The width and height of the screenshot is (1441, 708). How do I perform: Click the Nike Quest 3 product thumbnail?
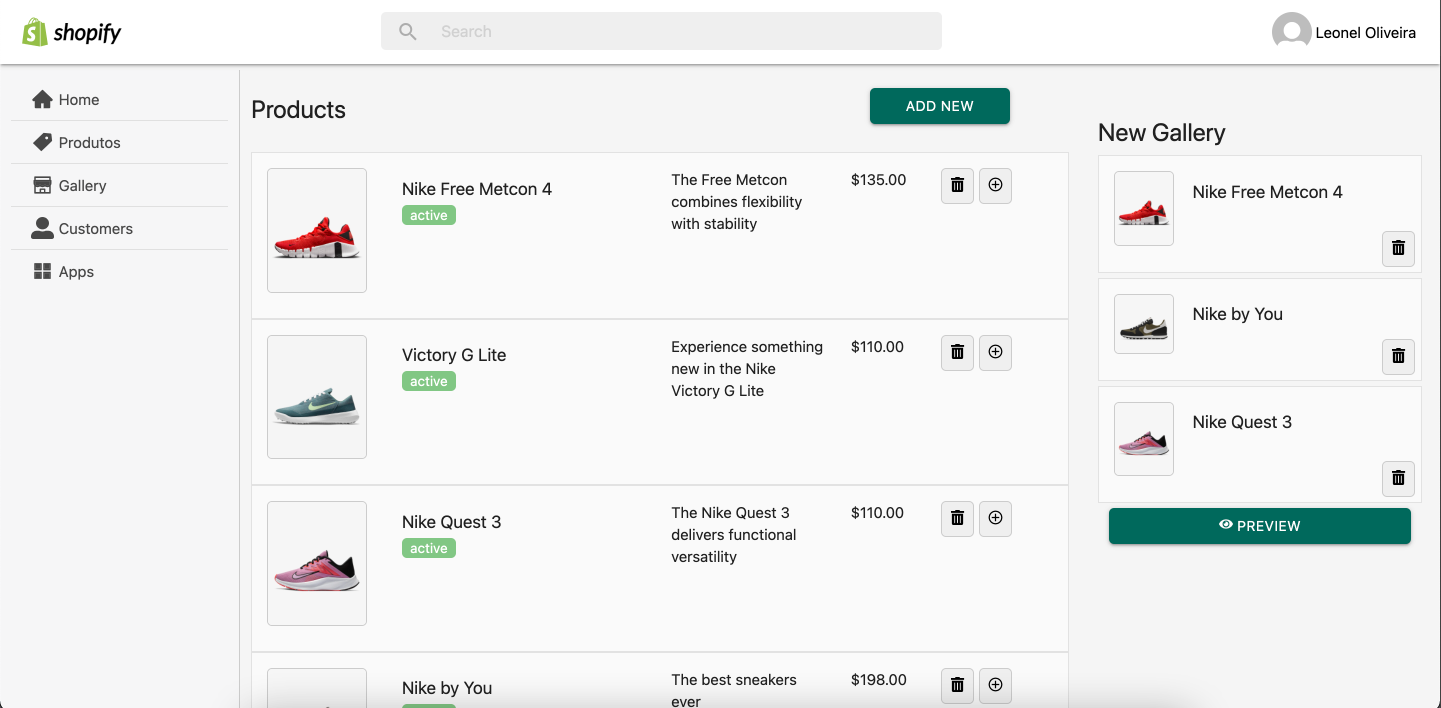tap(316, 563)
